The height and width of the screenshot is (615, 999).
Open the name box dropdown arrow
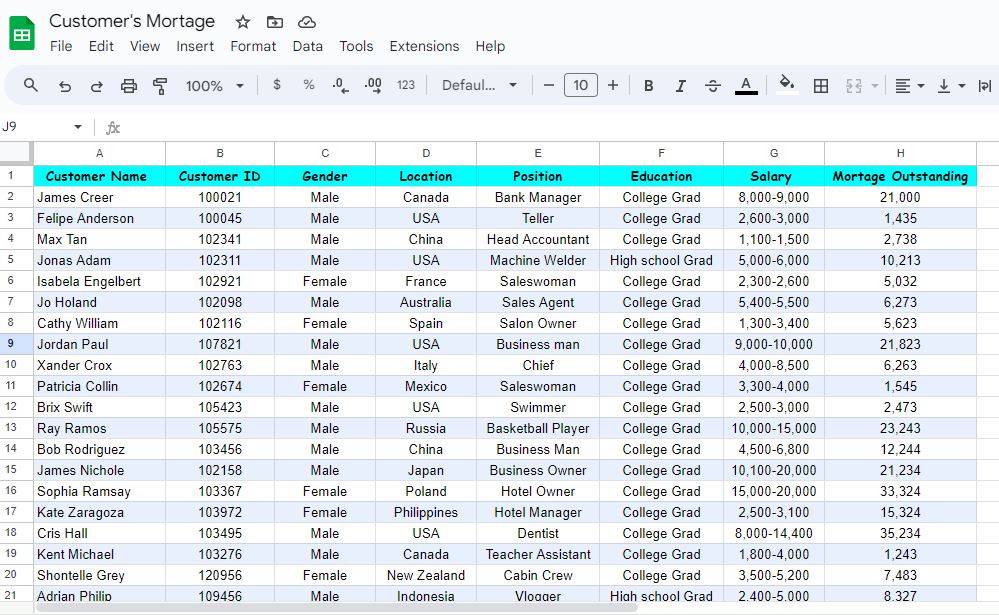pyautogui.click(x=78, y=127)
